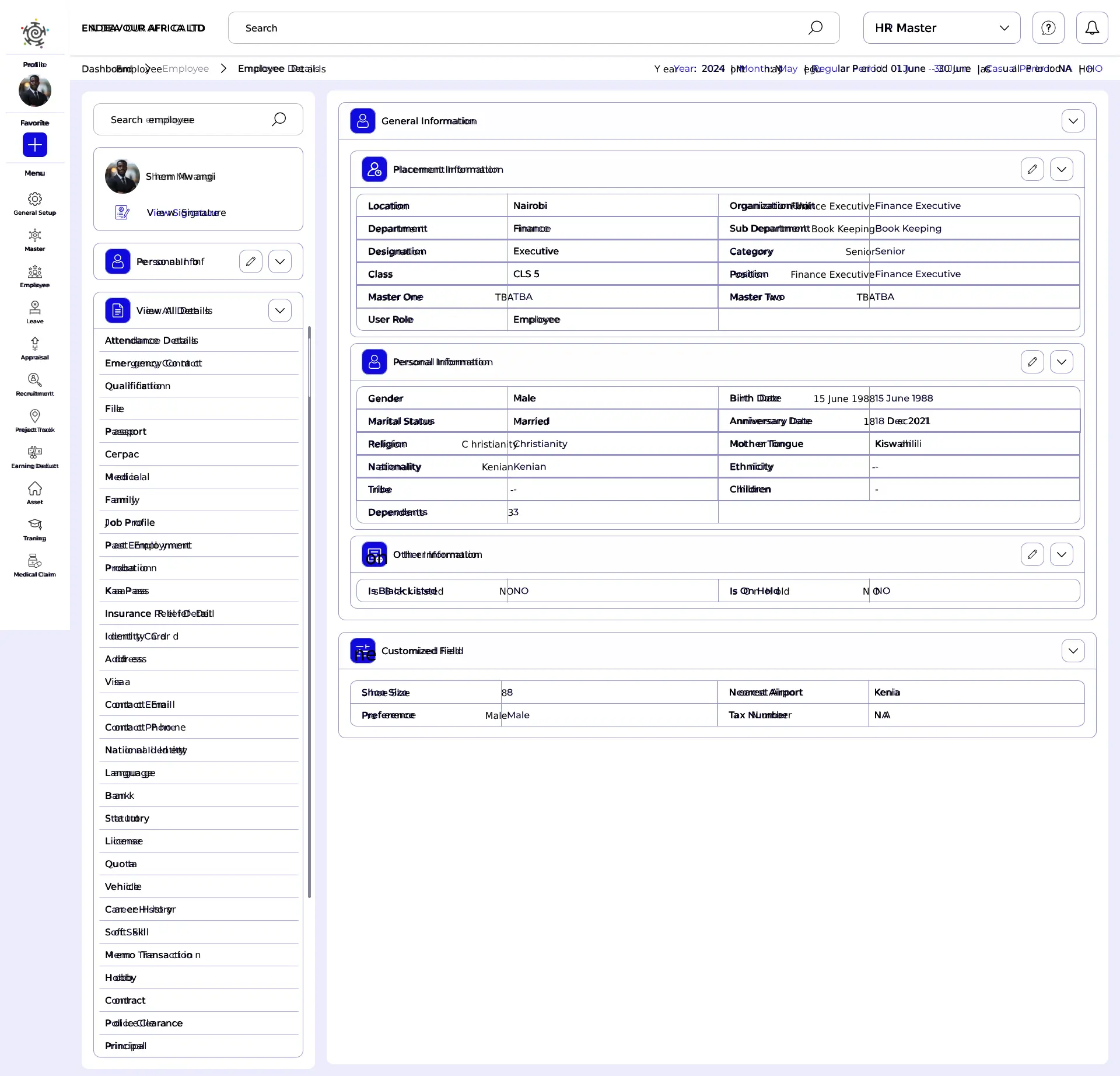The image size is (1120, 1076).
Task: Edit Other Information with pencil icon
Action: click(x=1032, y=554)
